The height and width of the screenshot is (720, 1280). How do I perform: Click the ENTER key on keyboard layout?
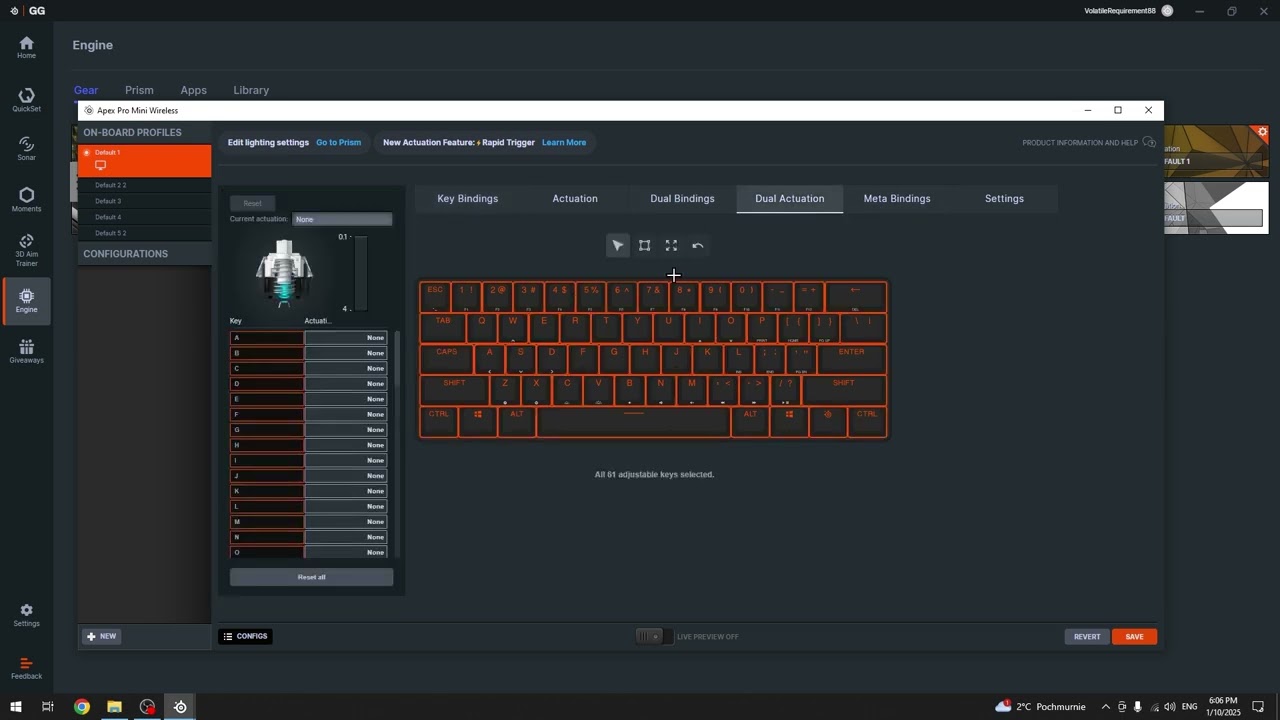tap(851, 359)
